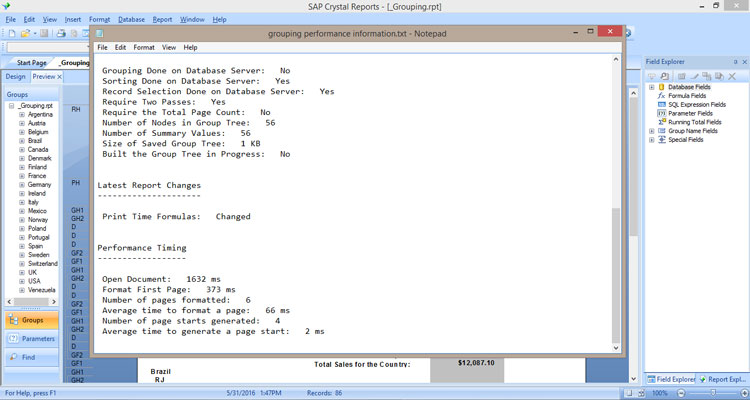Screen dimensions: 750x400
Task: Click the New report icon in Crystal Reports toolbar
Action: click(x=12, y=33)
